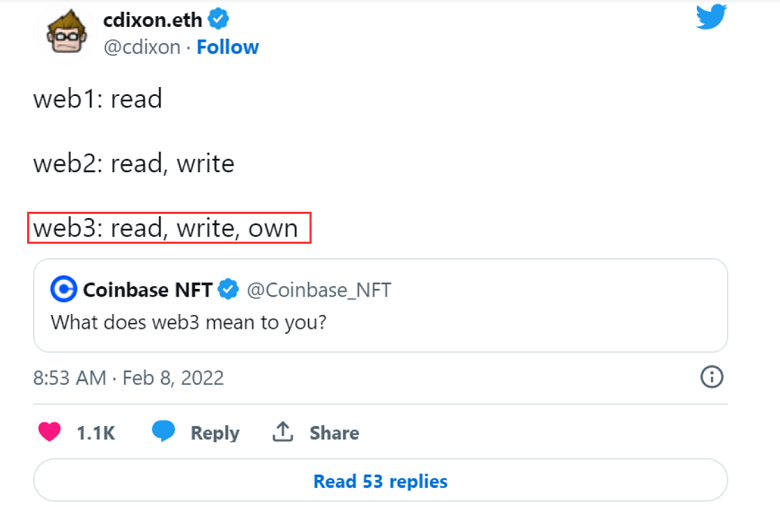
Task: Click the Reply text label
Action: coord(215,433)
